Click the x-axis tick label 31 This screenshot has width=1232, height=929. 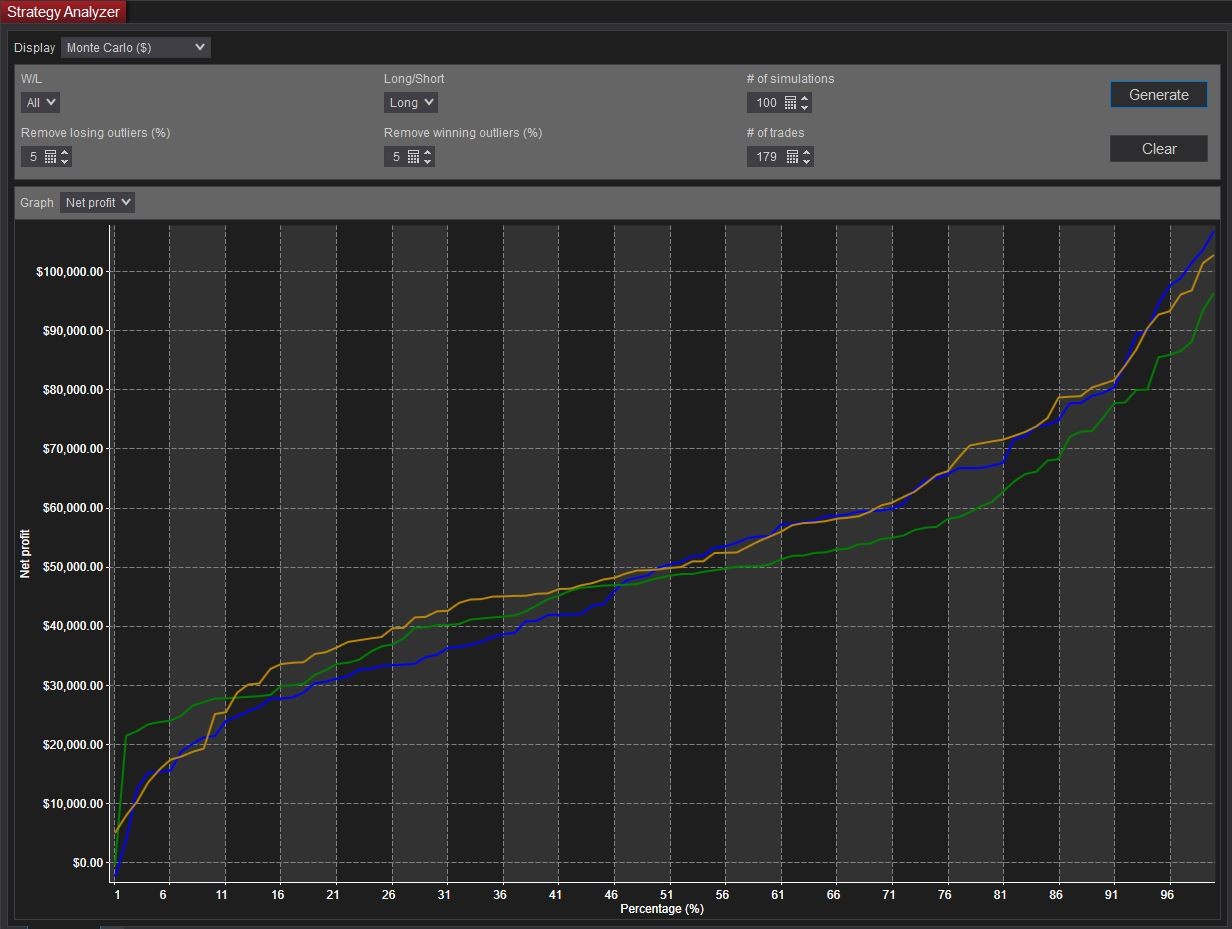point(444,895)
